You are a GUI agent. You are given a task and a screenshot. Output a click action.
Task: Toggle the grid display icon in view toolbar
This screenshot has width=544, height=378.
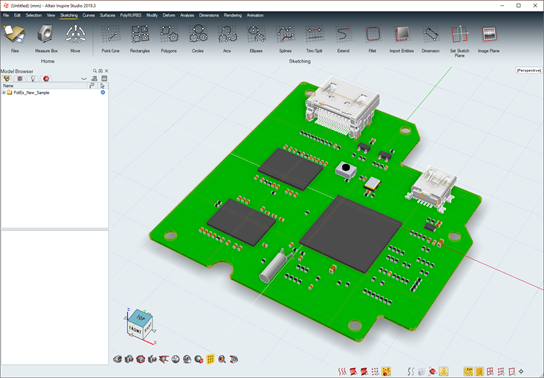[x=210, y=359]
